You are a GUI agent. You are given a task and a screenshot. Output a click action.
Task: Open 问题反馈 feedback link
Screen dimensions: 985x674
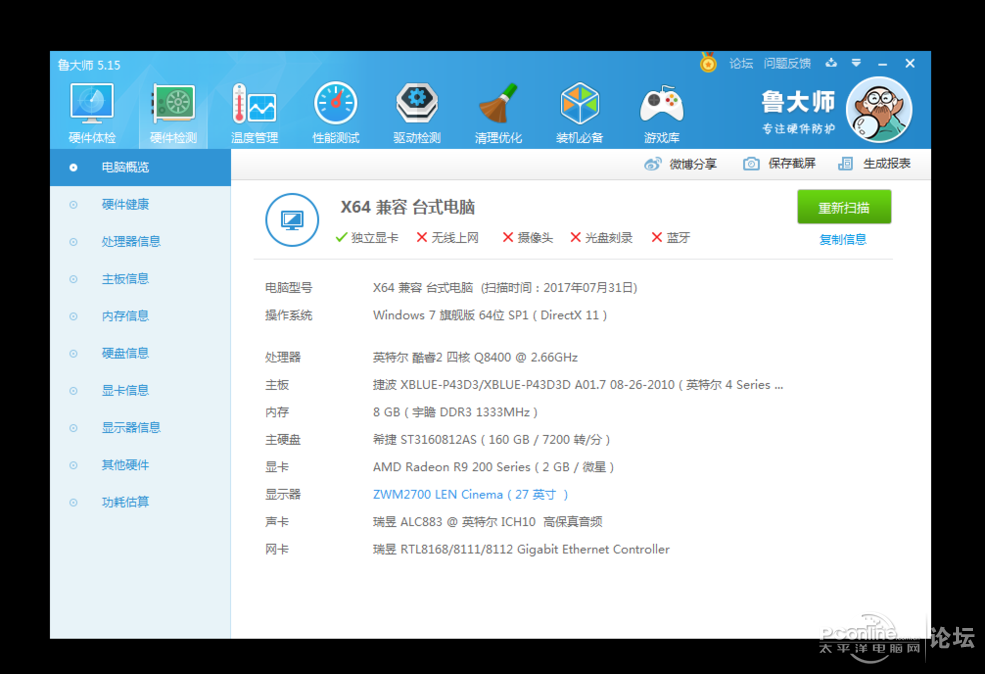pyautogui.click(x=787, y=63)
